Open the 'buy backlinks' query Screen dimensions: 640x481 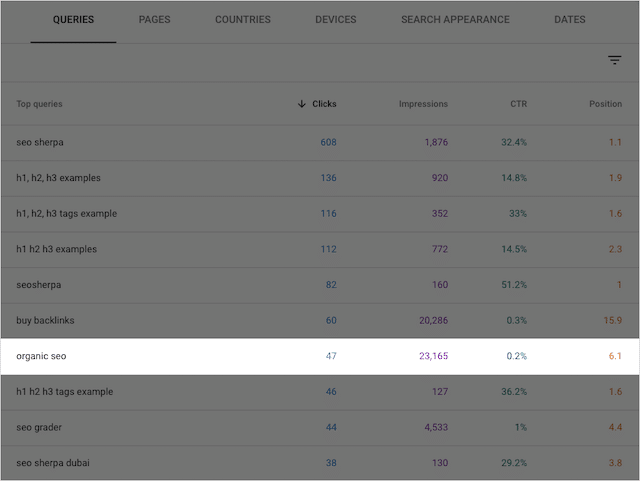pyautogui.click(x=45, y=321)
